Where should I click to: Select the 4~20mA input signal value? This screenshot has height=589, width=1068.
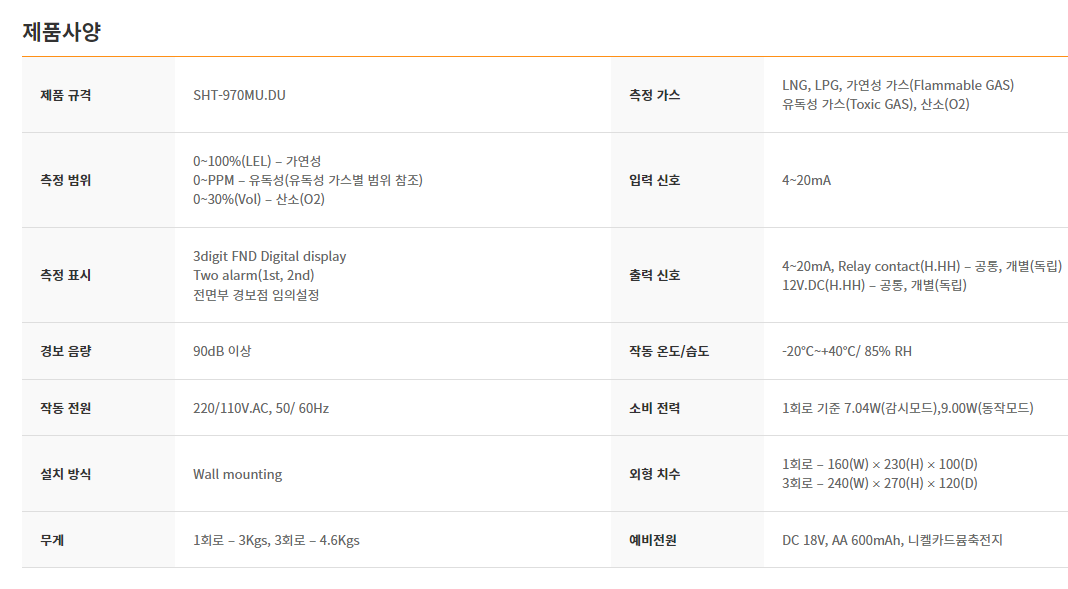[806, 180]
